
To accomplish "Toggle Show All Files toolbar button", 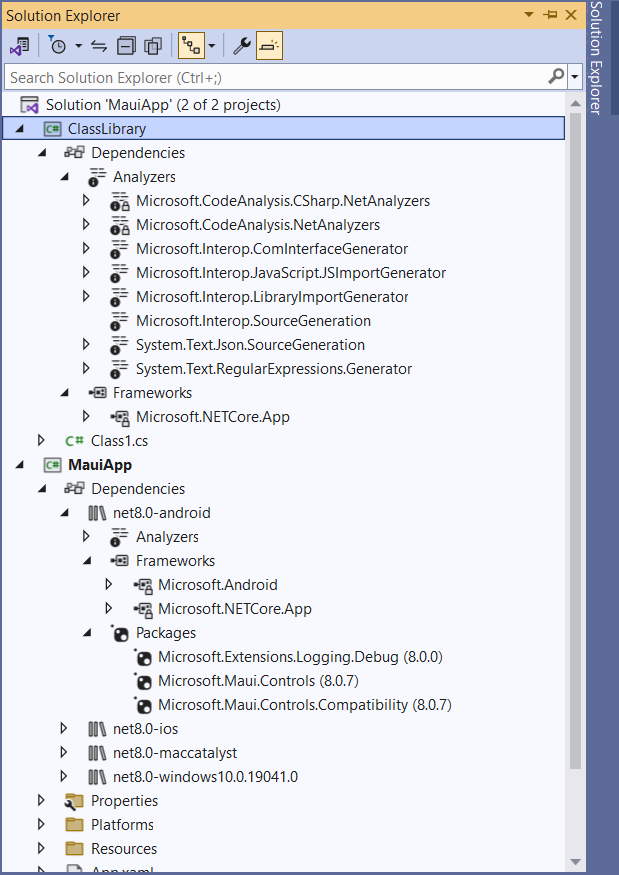I will pyautogui.click(x=152, y=46).
